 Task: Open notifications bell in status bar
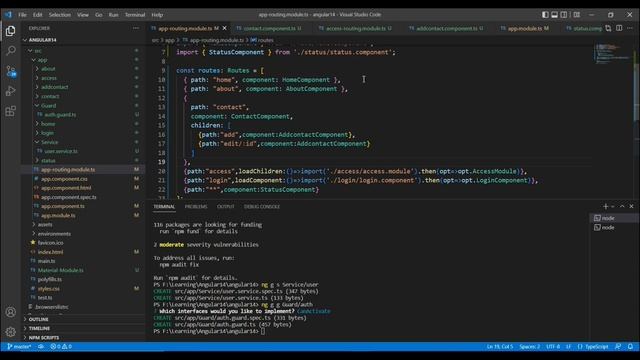630,347
